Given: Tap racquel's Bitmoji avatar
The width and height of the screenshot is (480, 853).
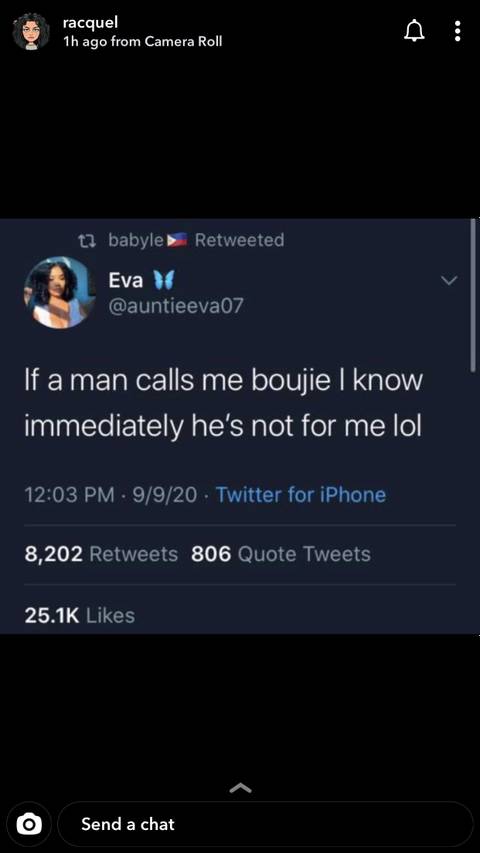Looking at the screenshot, I should [31, 32].
